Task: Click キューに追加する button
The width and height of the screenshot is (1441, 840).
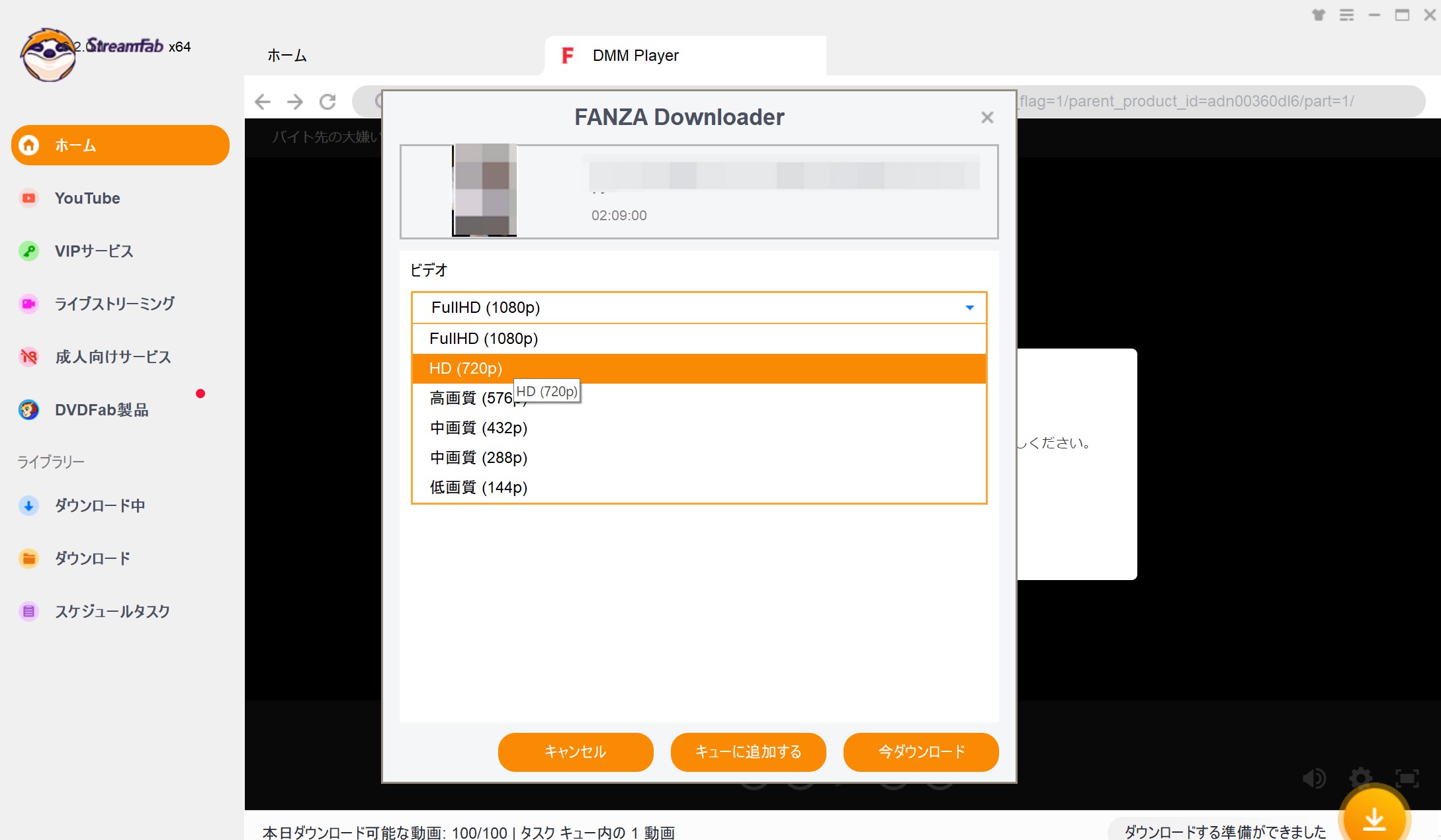Action: click(748, 752)
